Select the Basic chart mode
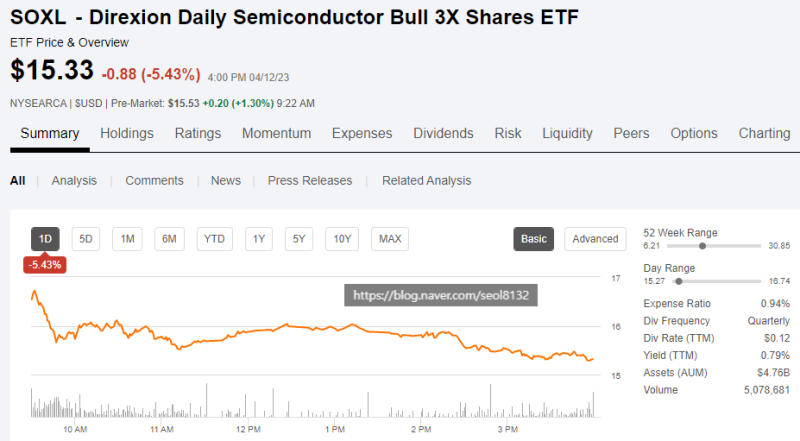Image resolution: width=800 pixels, height=441 pixels. (534, 239)
